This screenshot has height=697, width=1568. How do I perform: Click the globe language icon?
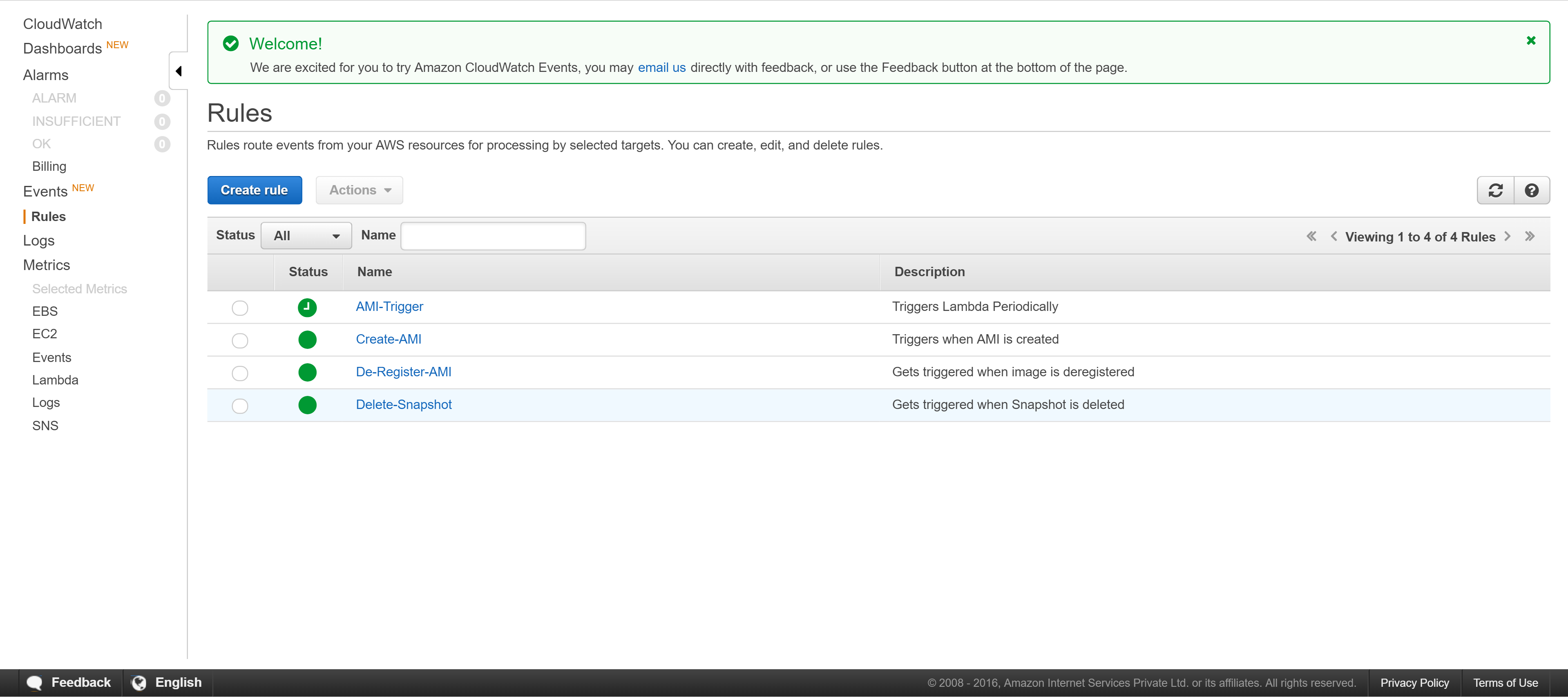click(139, 683)
